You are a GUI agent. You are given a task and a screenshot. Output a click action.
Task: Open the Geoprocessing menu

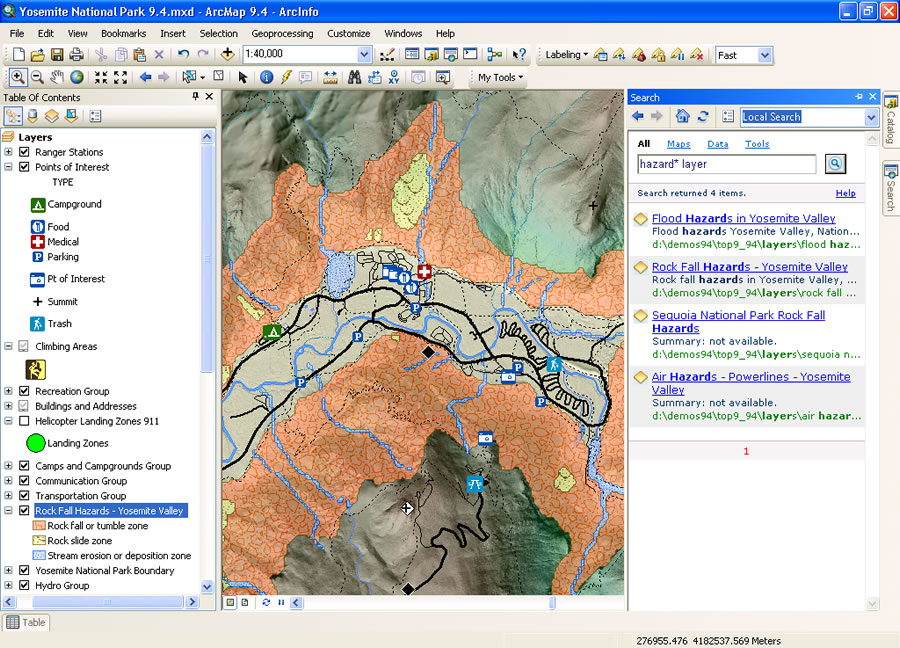pyautogui.click(x=282, y=33)
